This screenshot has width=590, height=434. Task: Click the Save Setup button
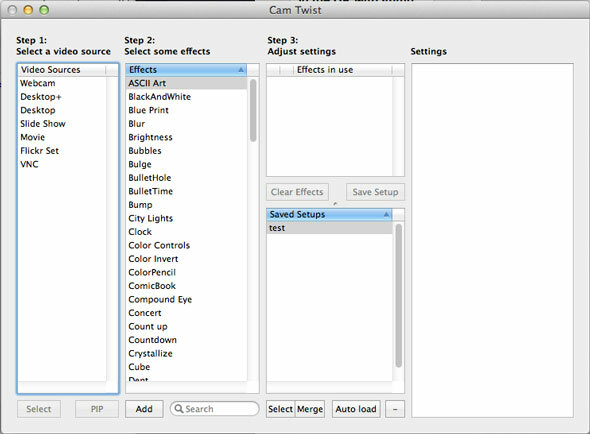(375, 192)
